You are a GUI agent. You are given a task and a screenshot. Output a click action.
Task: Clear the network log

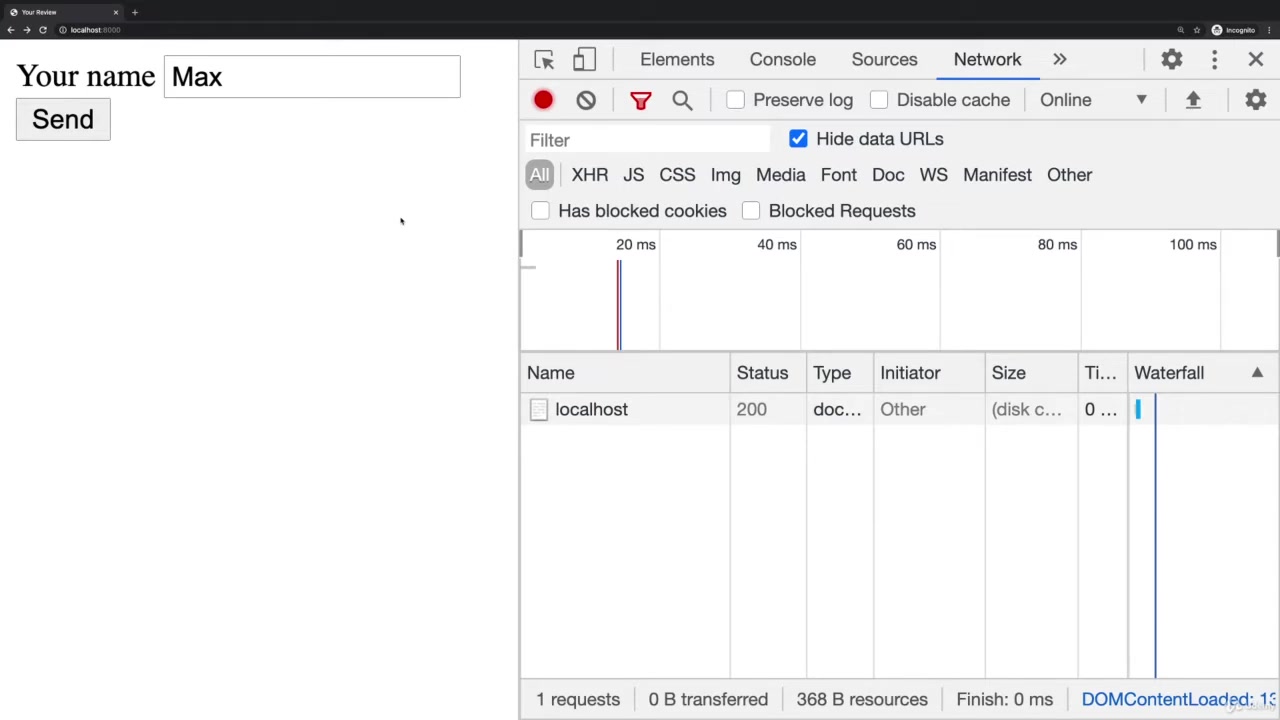coord(586,100)
